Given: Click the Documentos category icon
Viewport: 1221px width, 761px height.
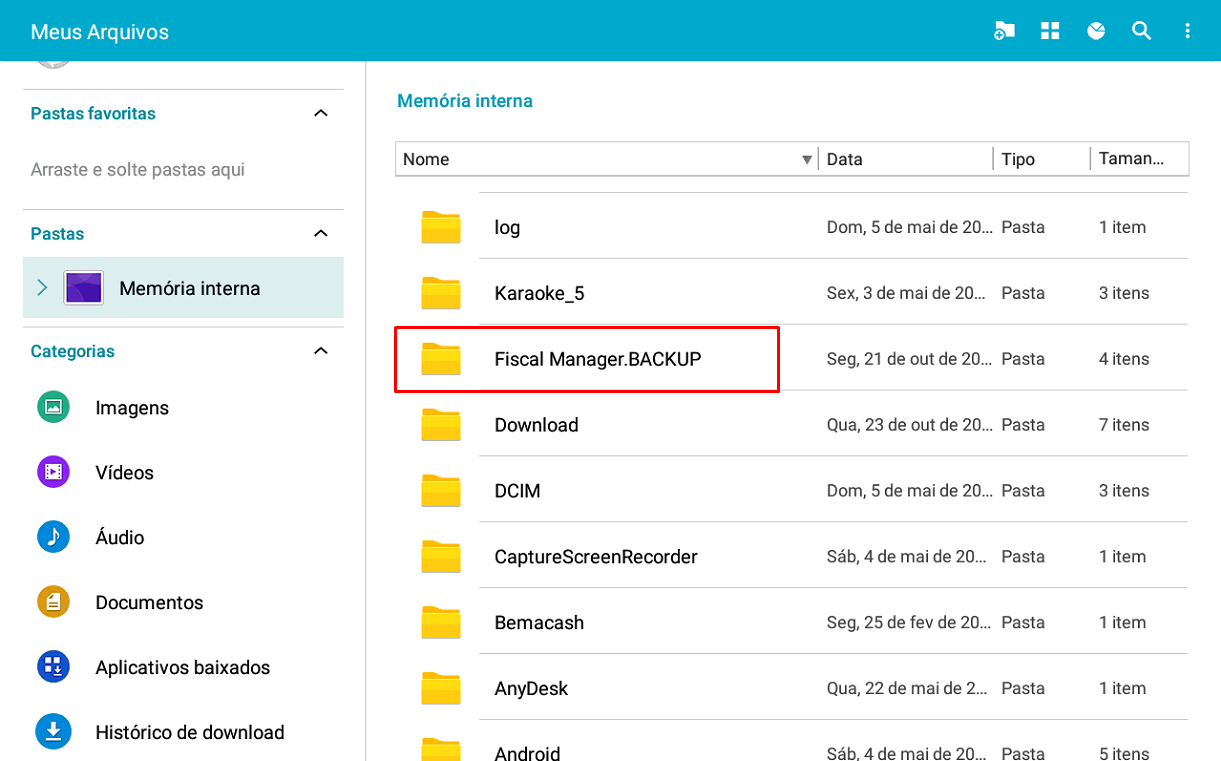Looking at the screenshot, I should tap(54, 602).
